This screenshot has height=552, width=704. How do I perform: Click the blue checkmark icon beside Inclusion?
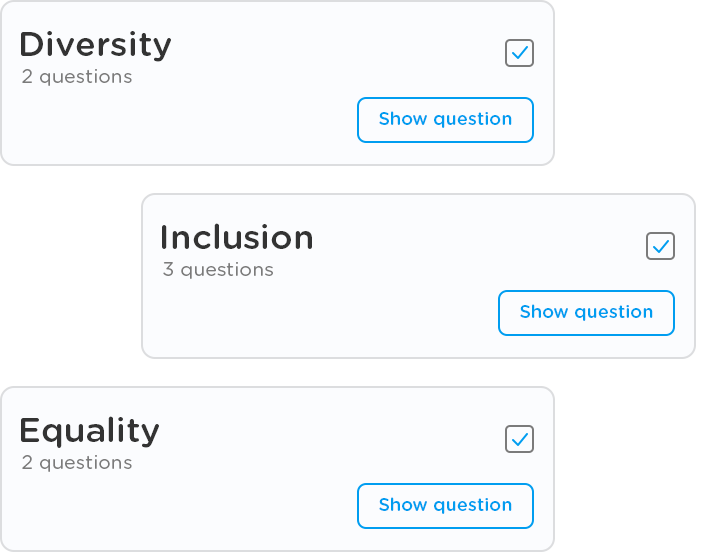pyautogui.click(x=661, y=245)
